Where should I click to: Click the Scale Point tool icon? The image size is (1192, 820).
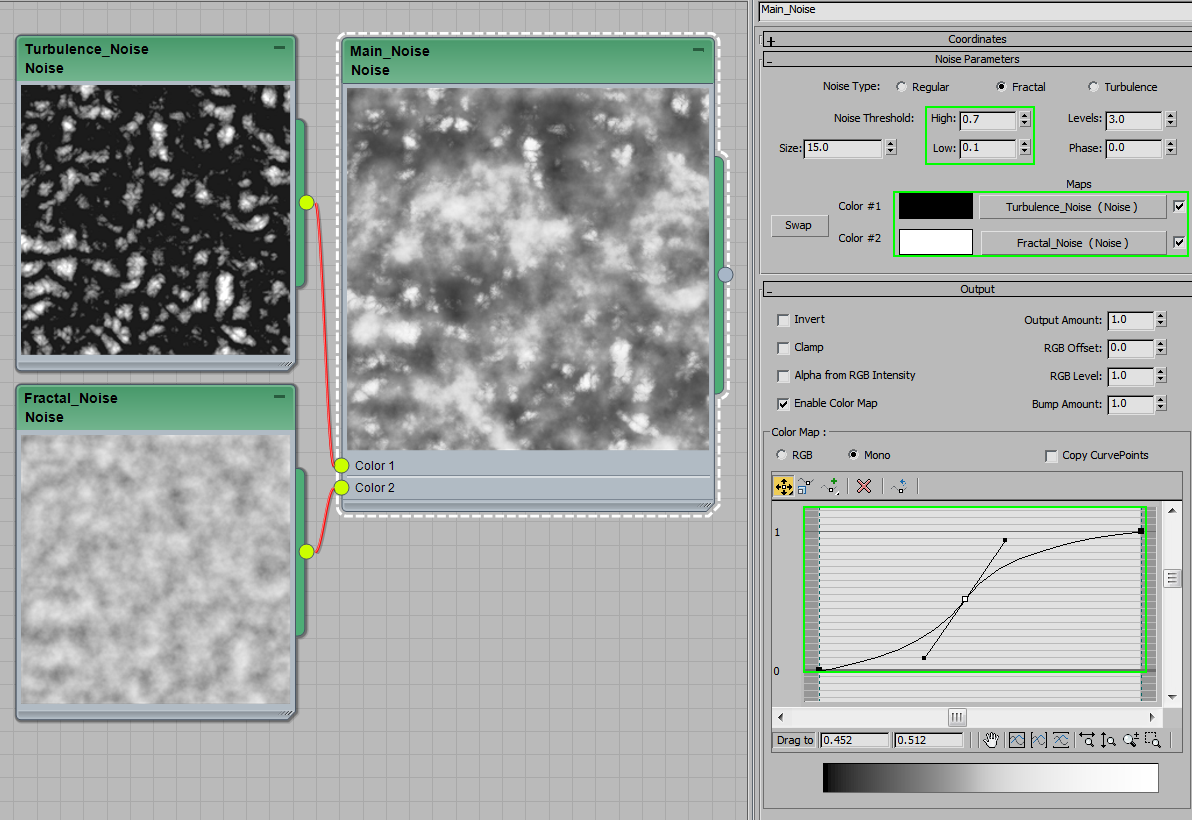805,486
